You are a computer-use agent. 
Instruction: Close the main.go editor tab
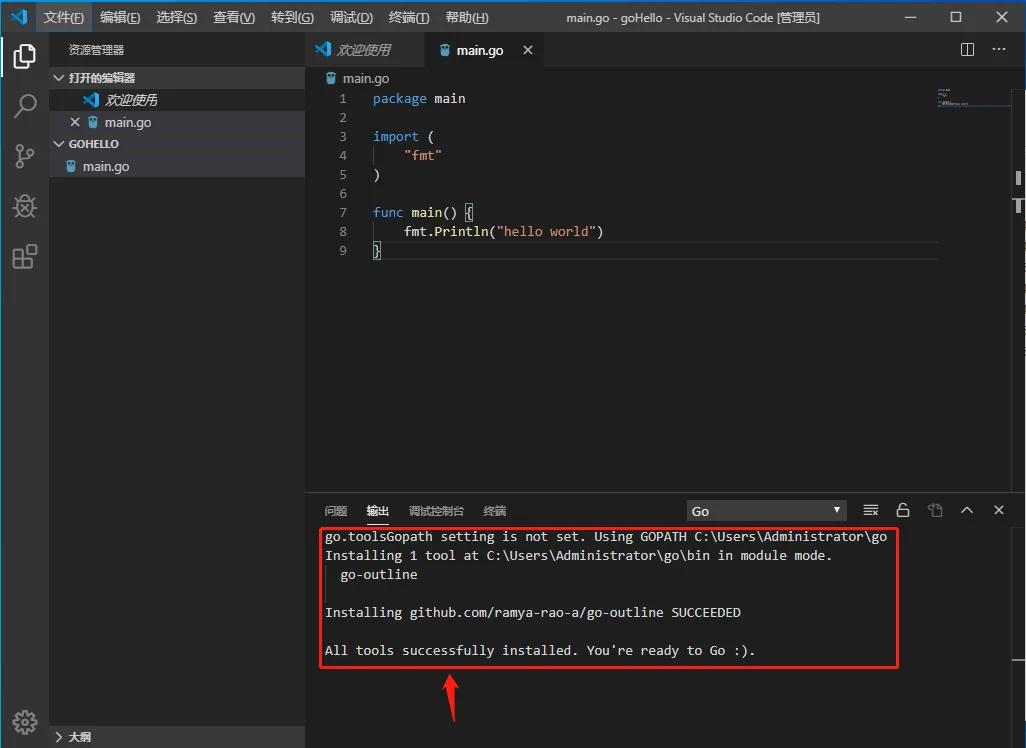click(528, 50)
